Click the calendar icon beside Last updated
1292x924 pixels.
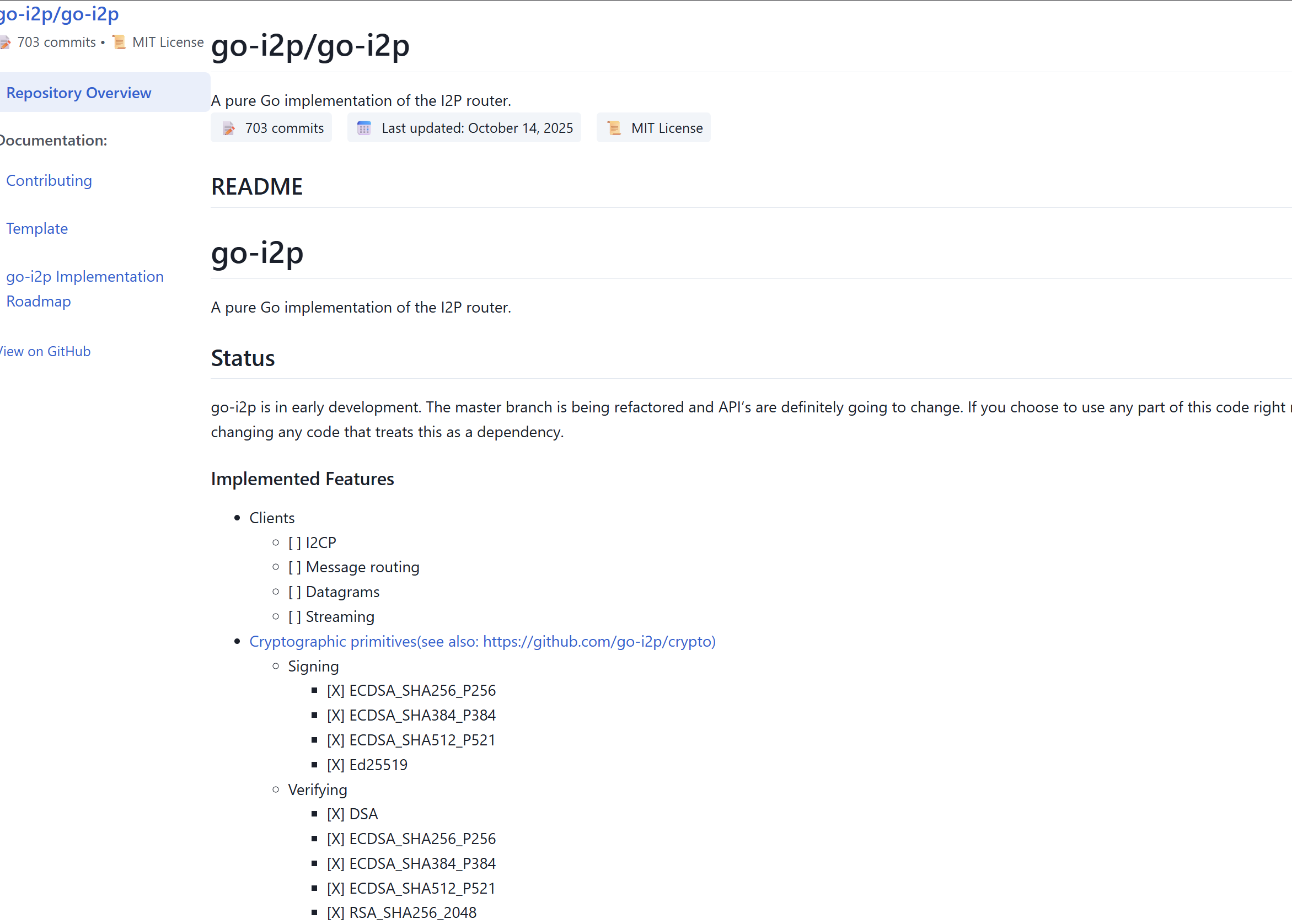tap(364, 128)
